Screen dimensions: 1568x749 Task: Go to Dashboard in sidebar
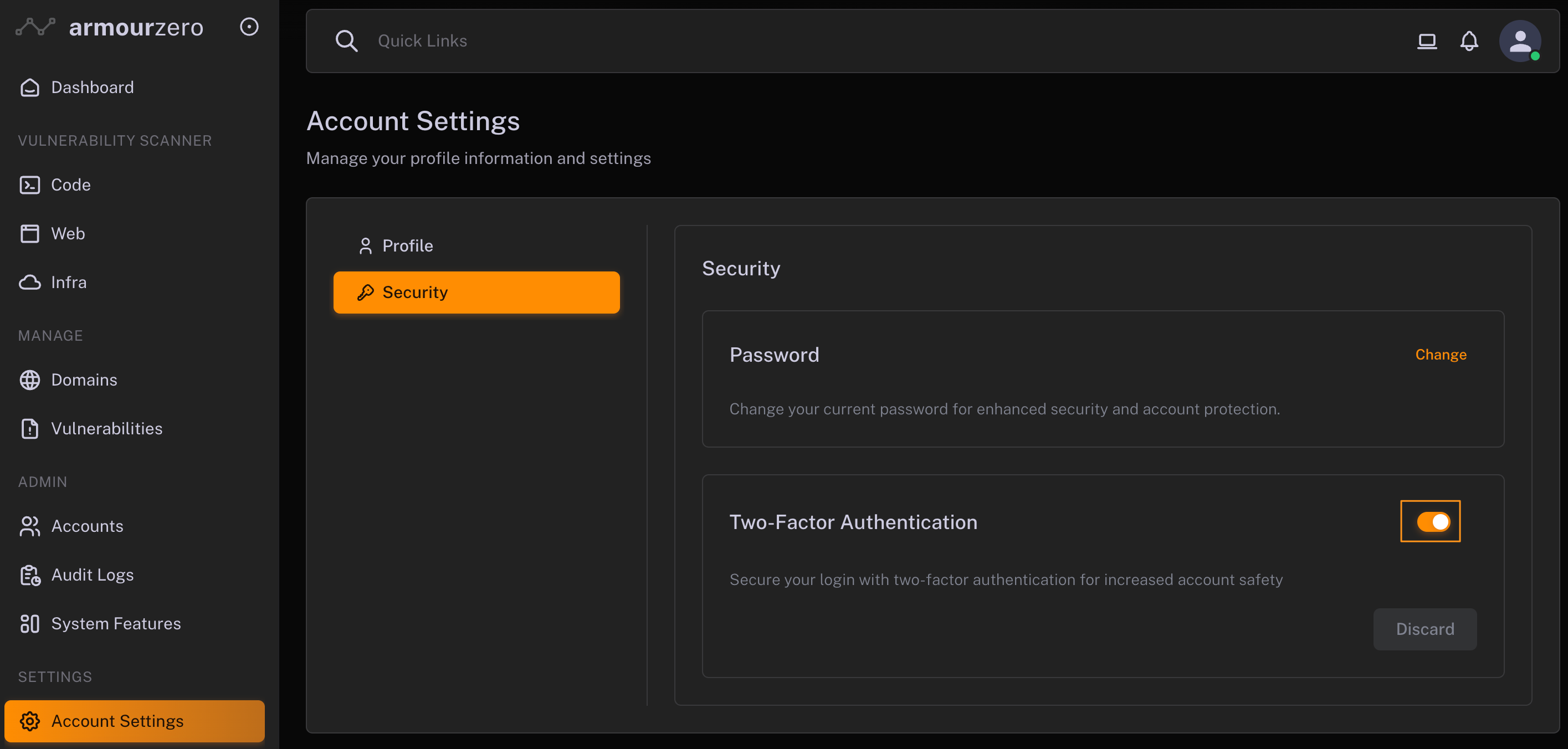(x=92, y=88)
